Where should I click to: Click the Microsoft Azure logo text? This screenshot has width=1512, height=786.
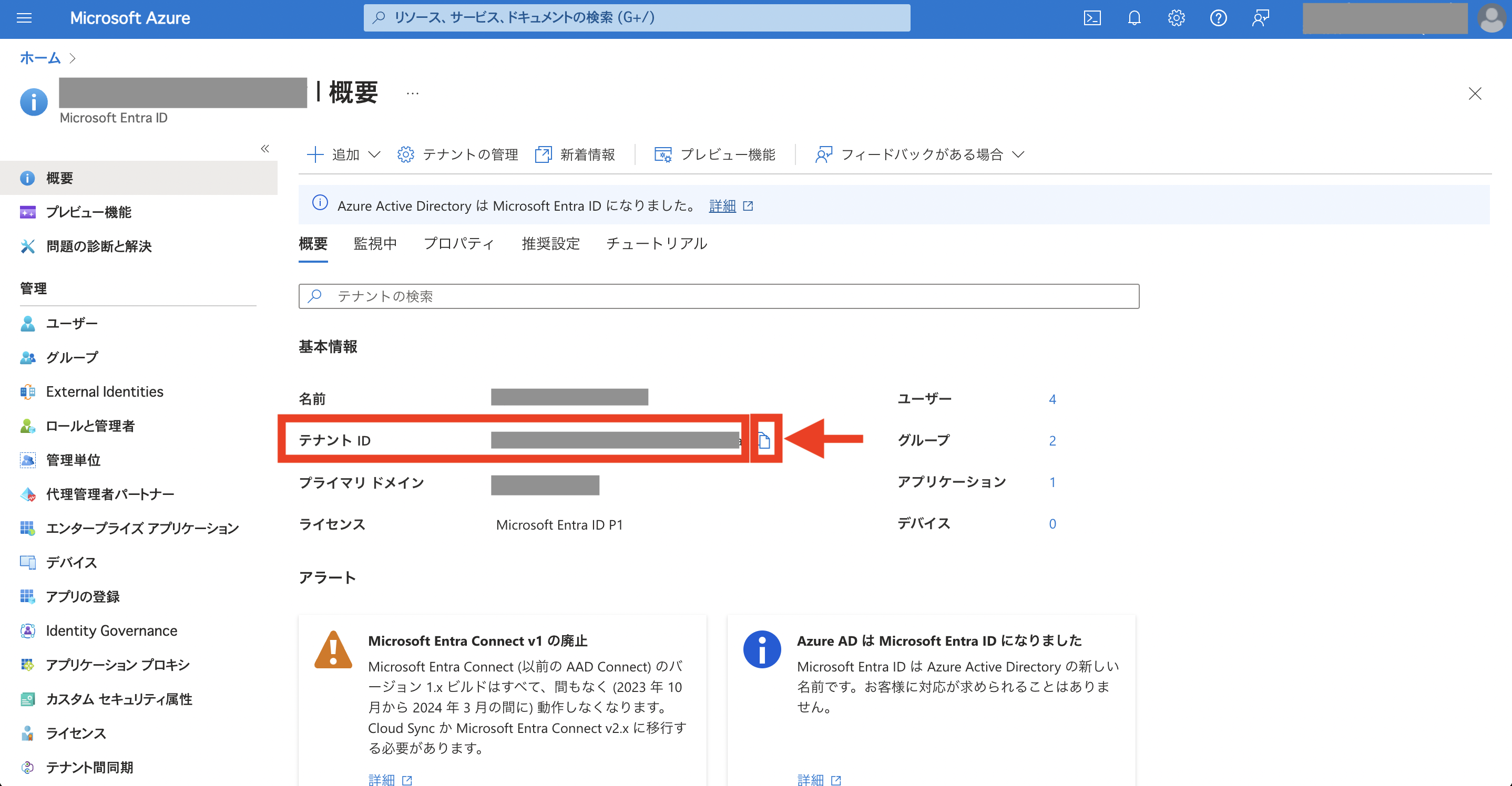coord(130,18)
